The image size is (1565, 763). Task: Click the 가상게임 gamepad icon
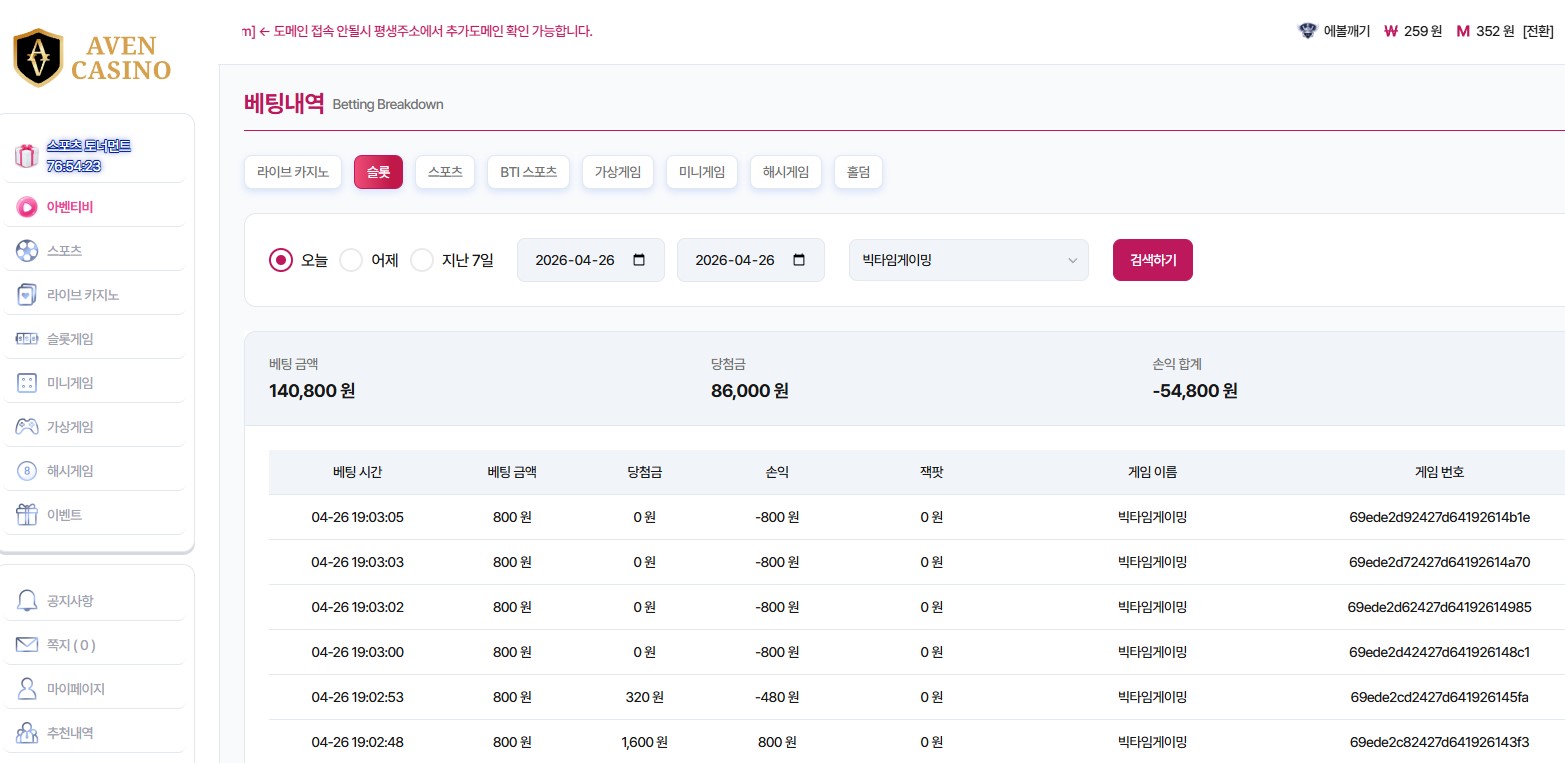27,427
